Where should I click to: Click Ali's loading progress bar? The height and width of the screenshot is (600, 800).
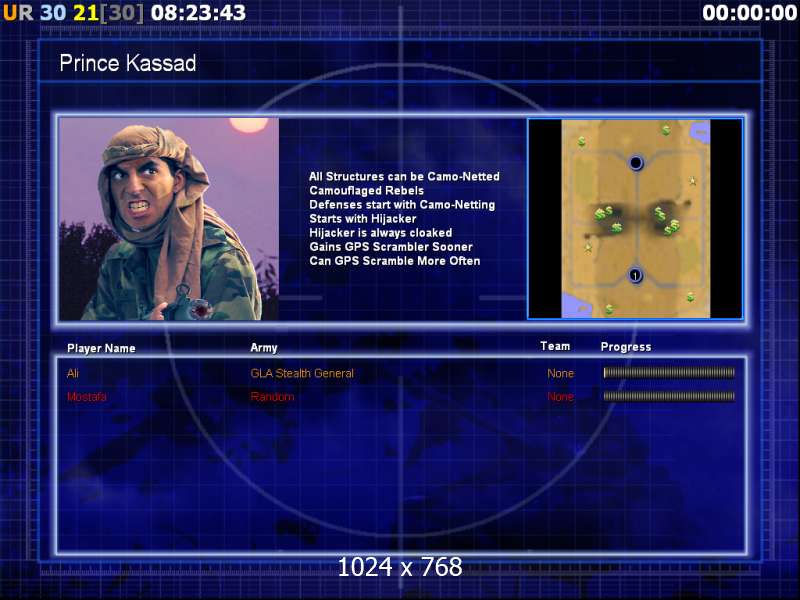[x=669, y=373]
